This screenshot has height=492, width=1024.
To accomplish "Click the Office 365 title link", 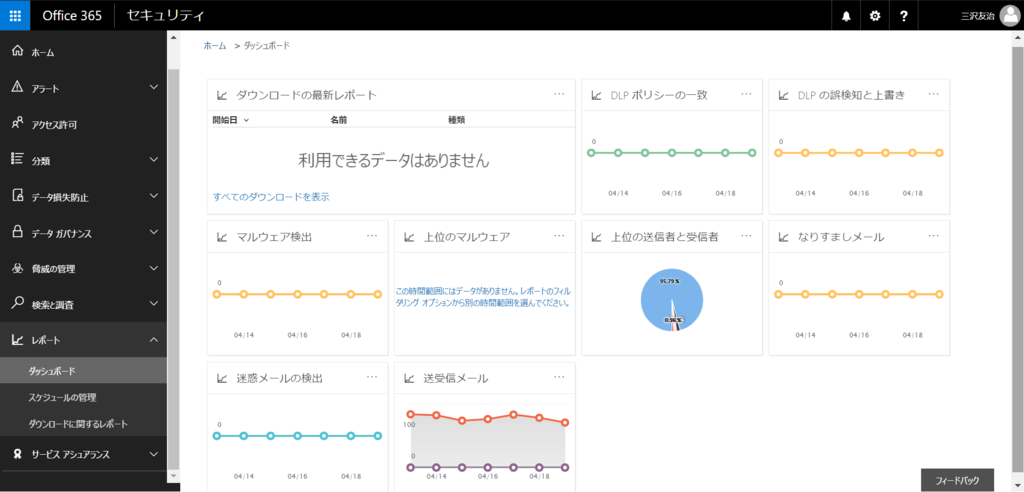I will [72, 16].
